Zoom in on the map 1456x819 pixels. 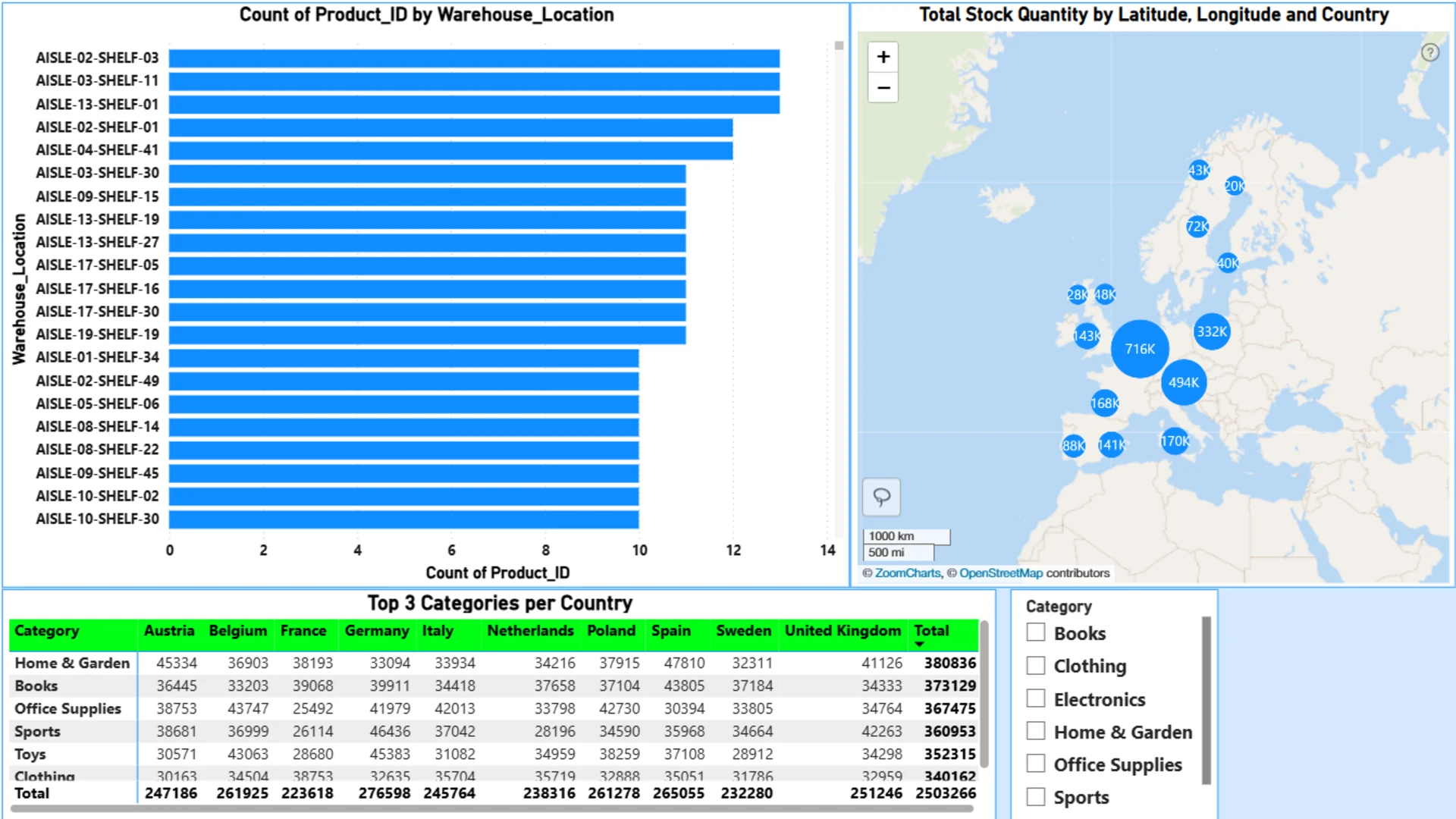(x=883, y=57)
